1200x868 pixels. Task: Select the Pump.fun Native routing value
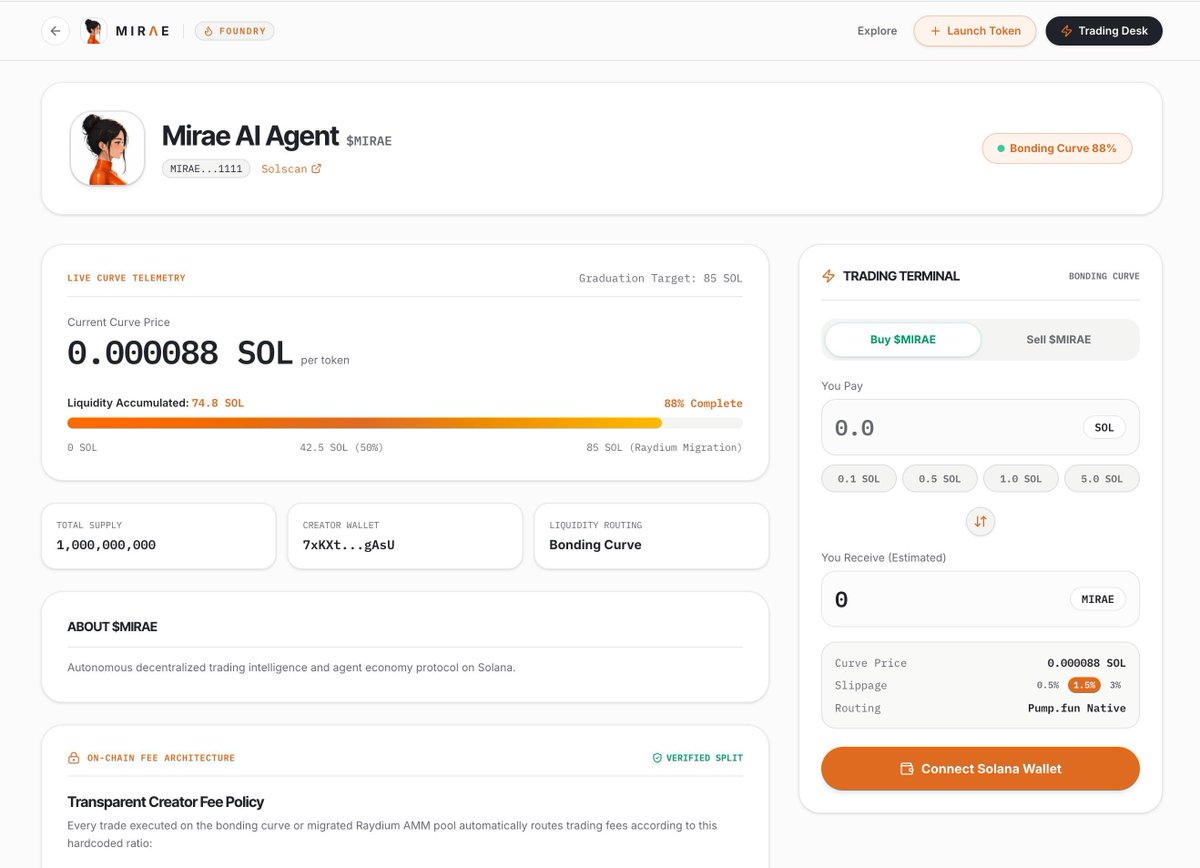tap(1077, 708)
